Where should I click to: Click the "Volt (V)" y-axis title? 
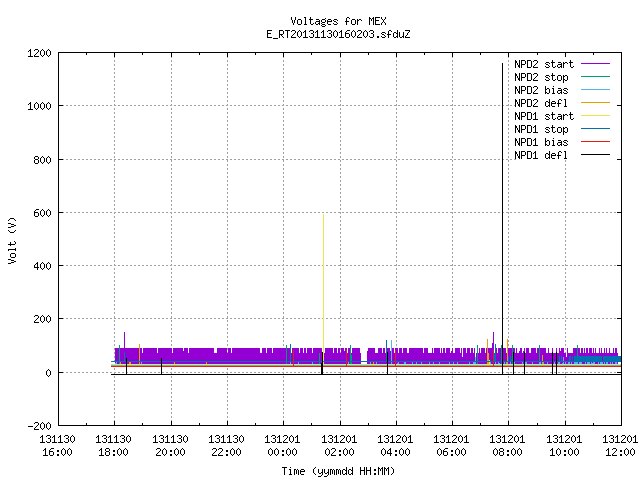click(x=12, y=240)
